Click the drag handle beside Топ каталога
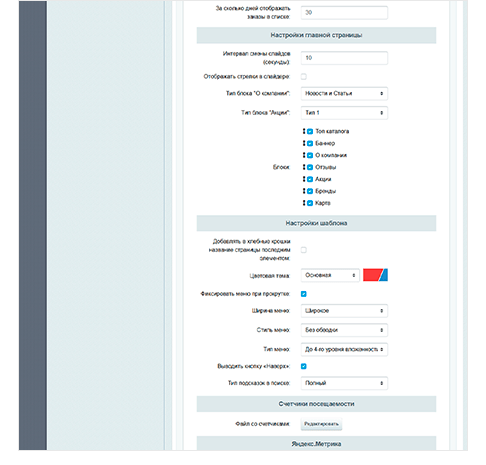 click(304, 131)
